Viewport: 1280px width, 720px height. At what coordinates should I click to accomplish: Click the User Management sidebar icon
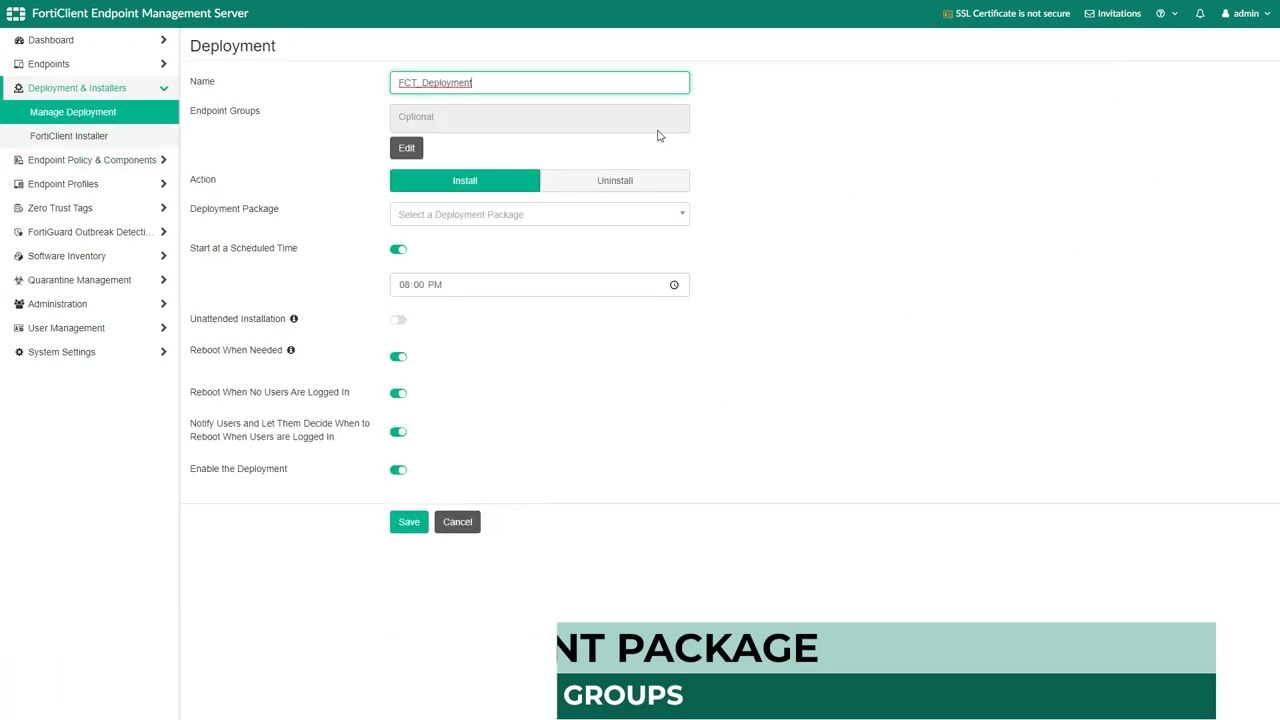(19, 328)
